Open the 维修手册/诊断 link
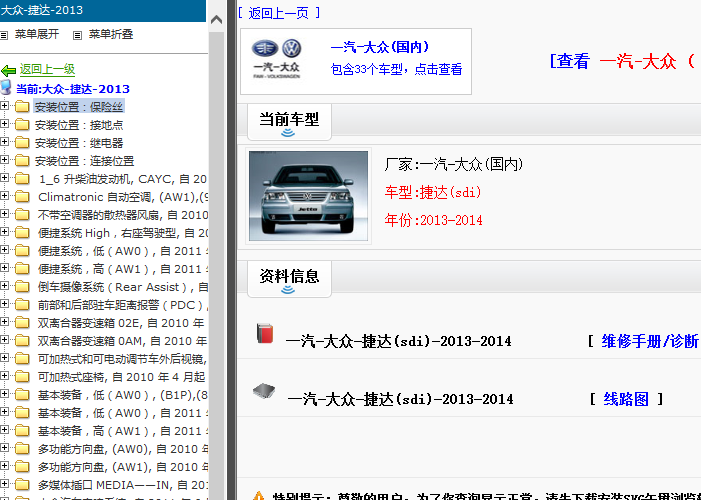The image size is (701, 500). click(x=650, y=341)
